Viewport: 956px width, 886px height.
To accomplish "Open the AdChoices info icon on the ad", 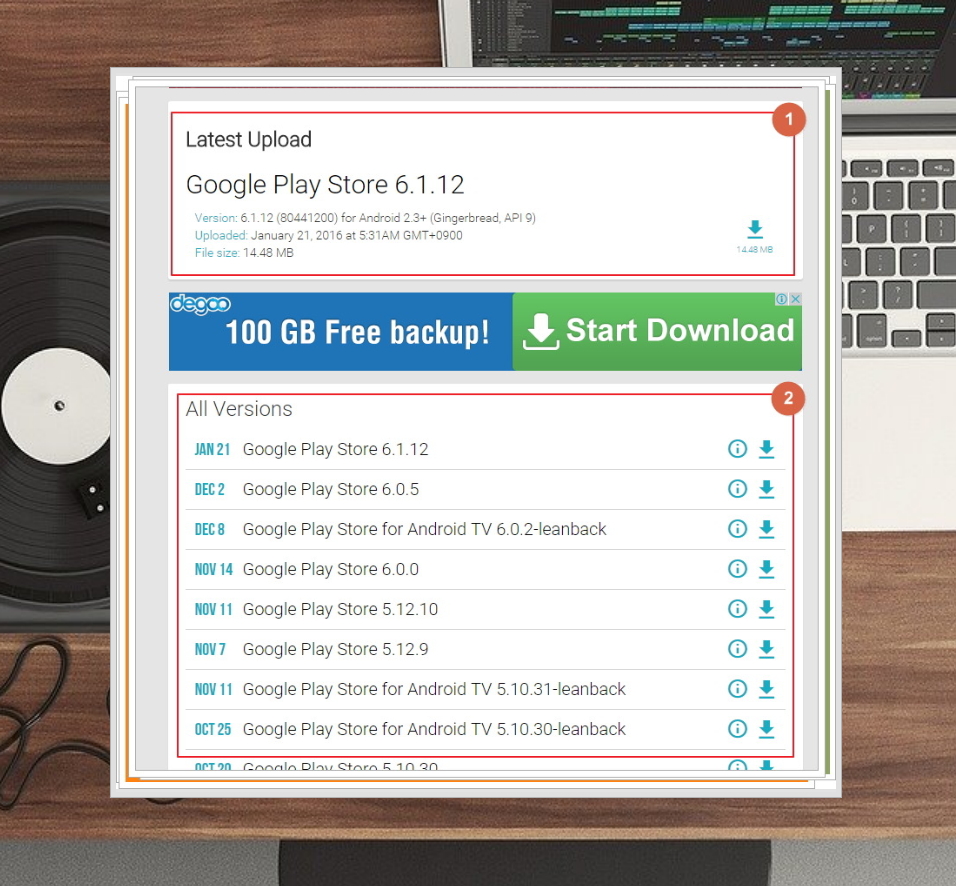I will 782,299.
